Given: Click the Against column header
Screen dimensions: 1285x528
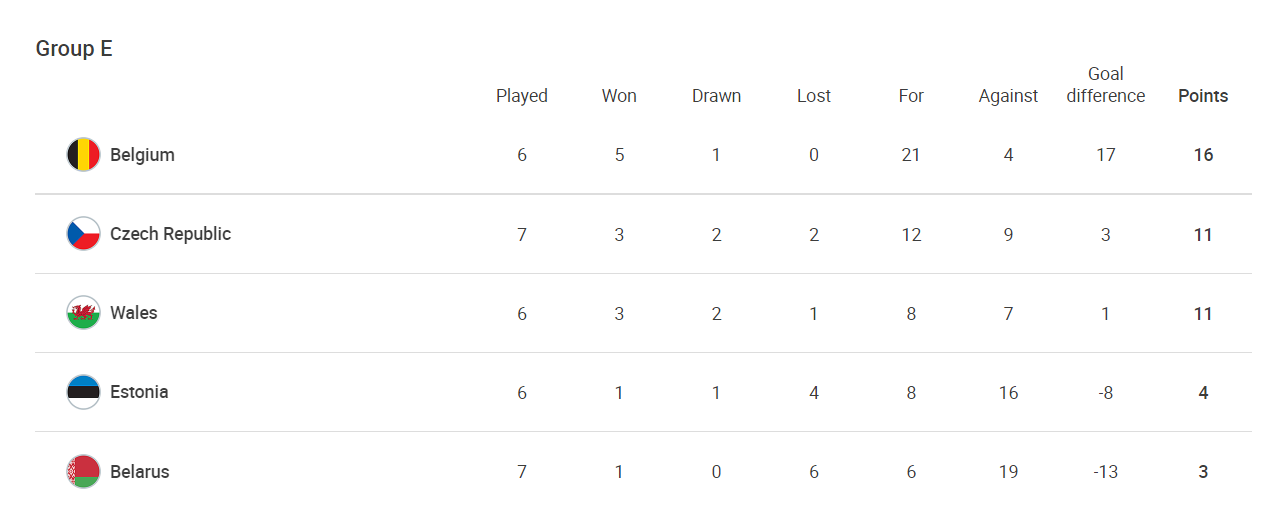Looking at the screenshot, I should [1008, 96].
